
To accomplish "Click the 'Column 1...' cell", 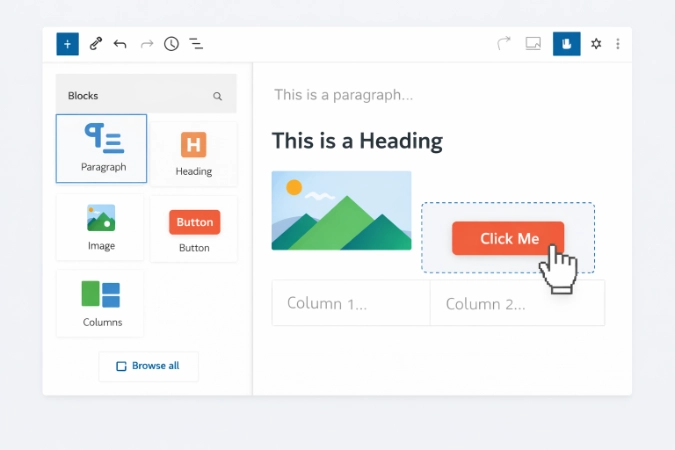I will pyautogui.click(x=351, y=303).
